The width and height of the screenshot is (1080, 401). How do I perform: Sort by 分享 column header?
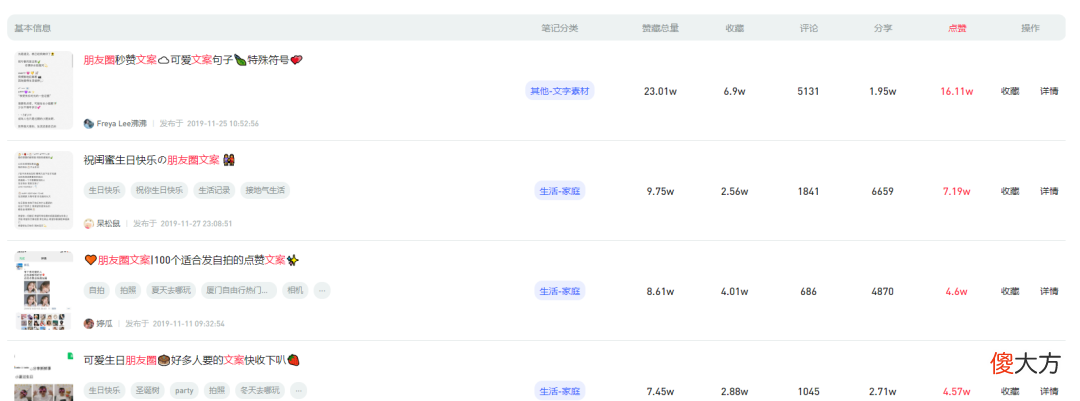pyautogui.click(x=883, y=28)
